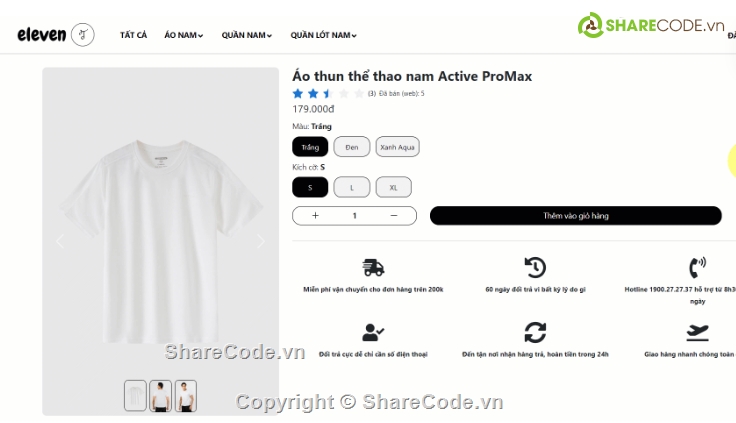Click the user check return icon
The image size is (736, 423).
[373, 332]
